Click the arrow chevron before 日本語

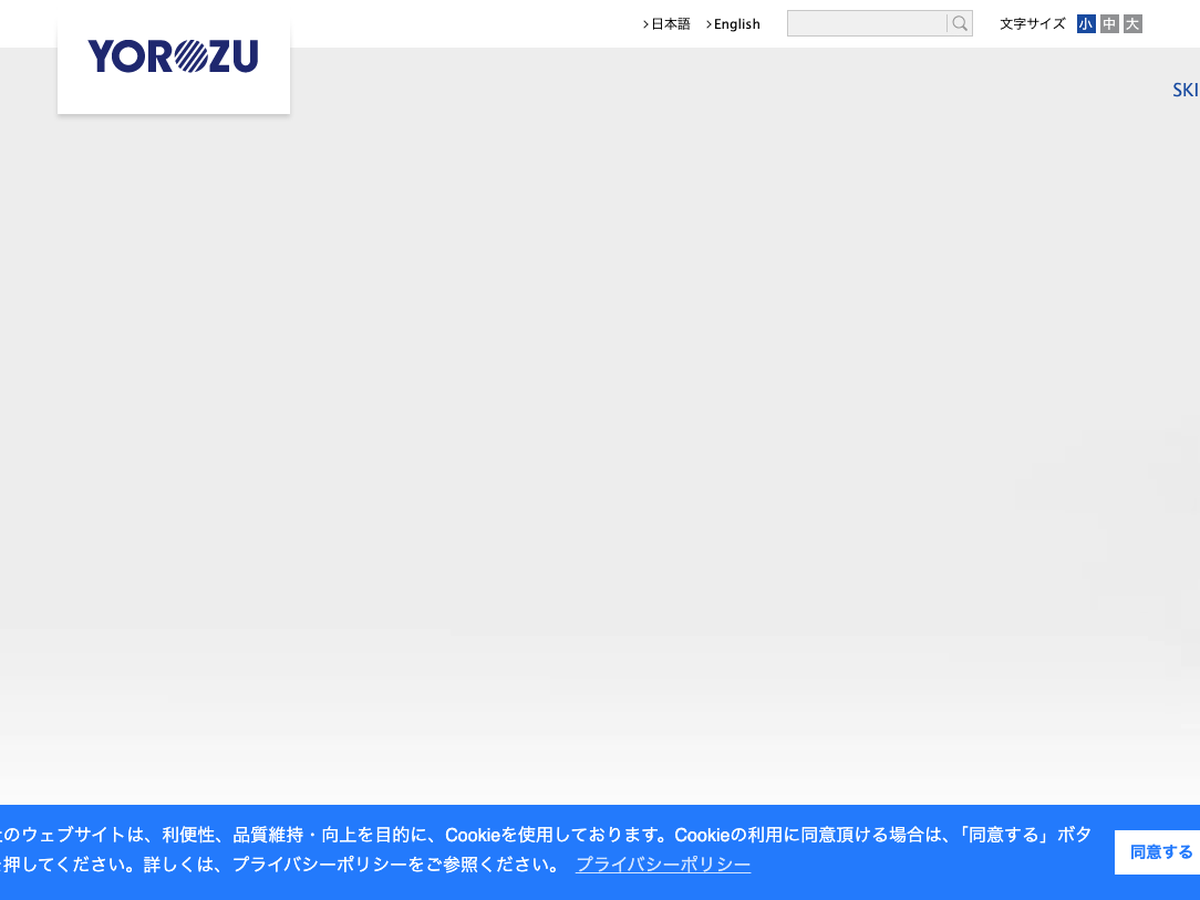[646, 24]
